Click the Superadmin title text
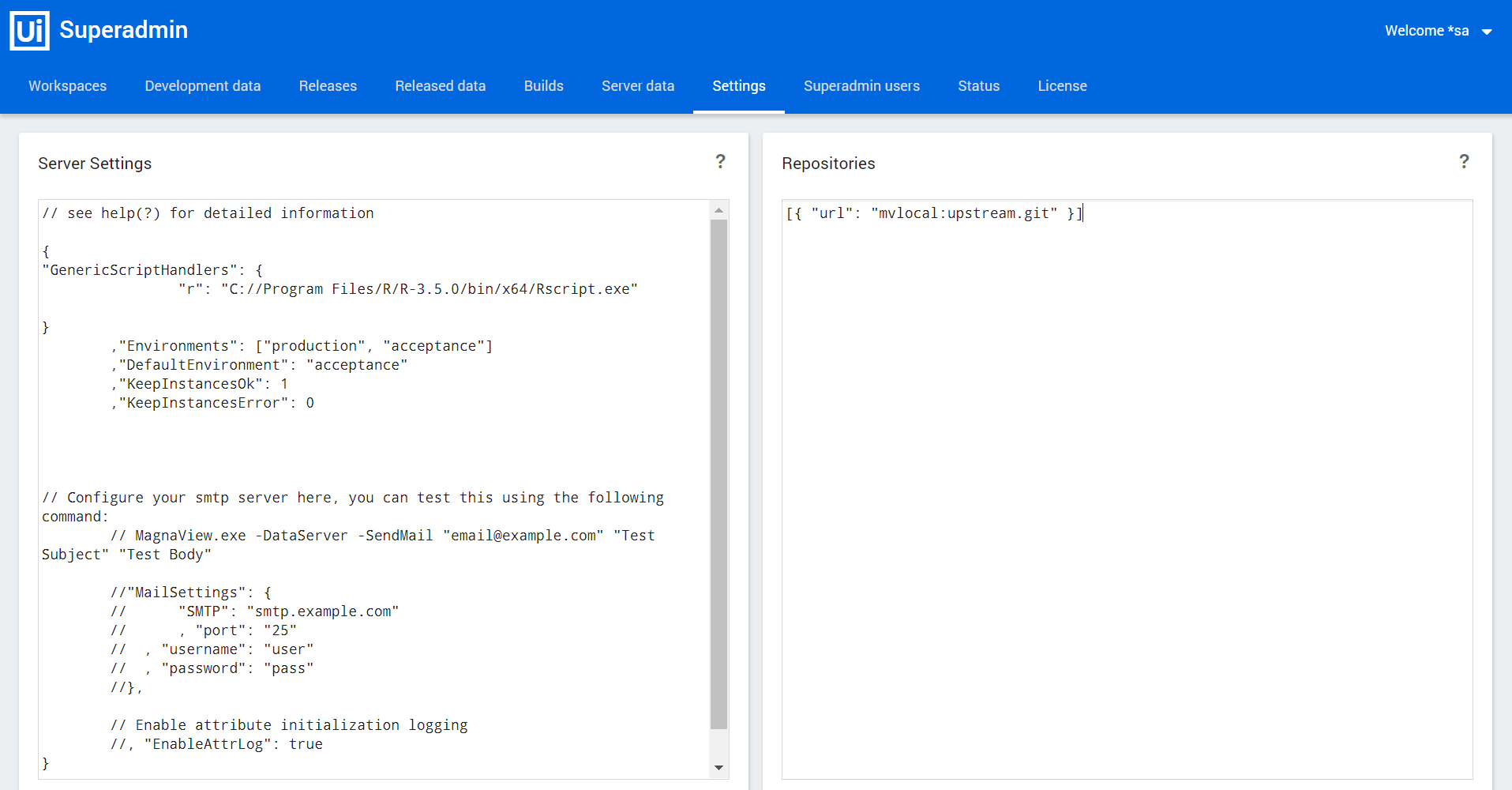1512x790 pixels. click(124, 30)
